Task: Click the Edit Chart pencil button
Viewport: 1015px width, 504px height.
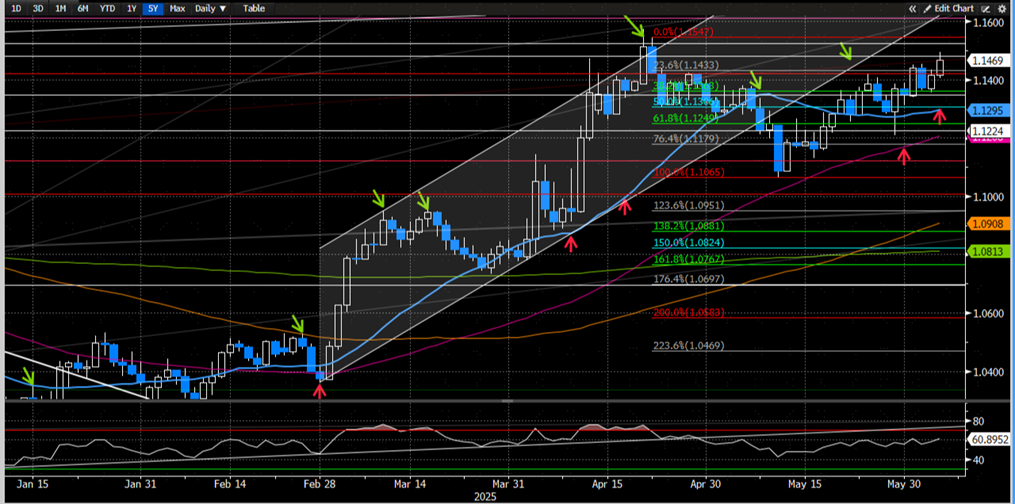Action: tap(948, 8)
